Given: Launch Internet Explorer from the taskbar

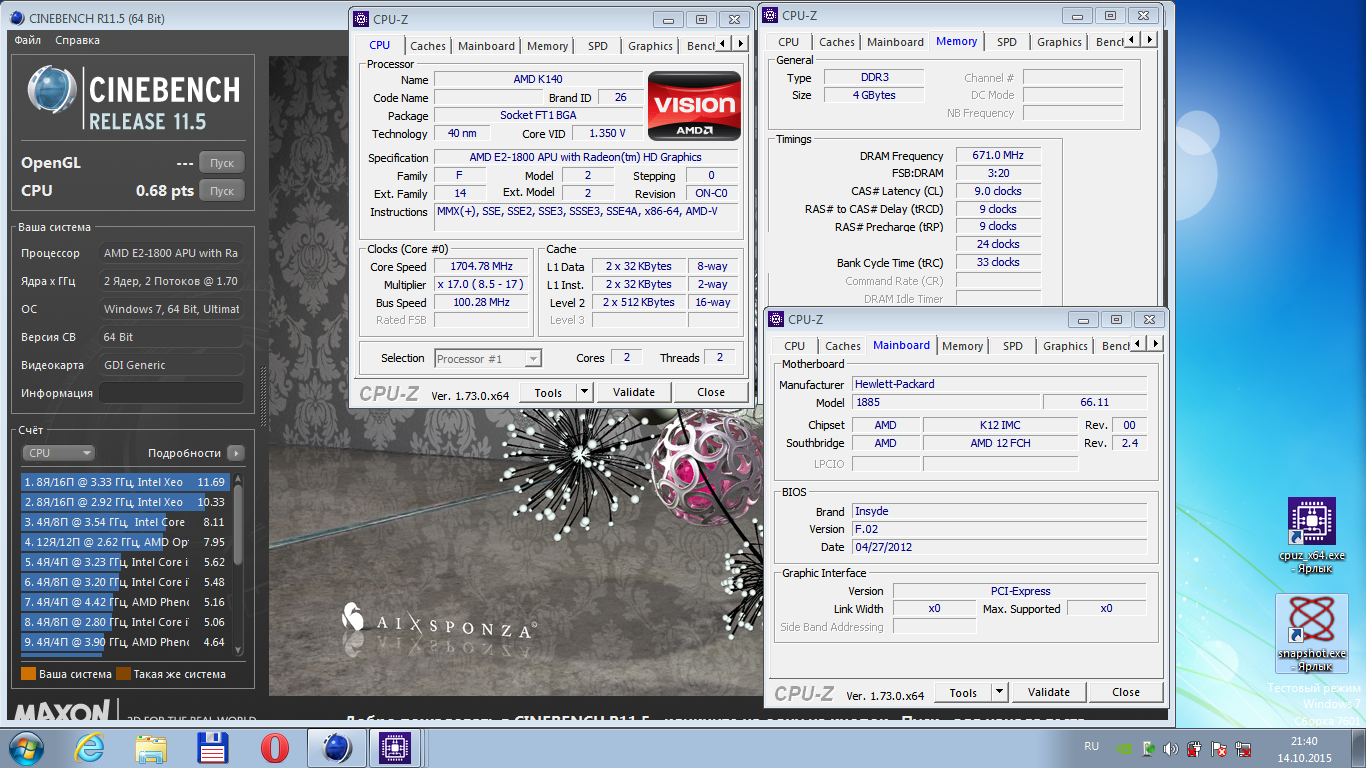Looking at the screenshot, I should 89,747.
